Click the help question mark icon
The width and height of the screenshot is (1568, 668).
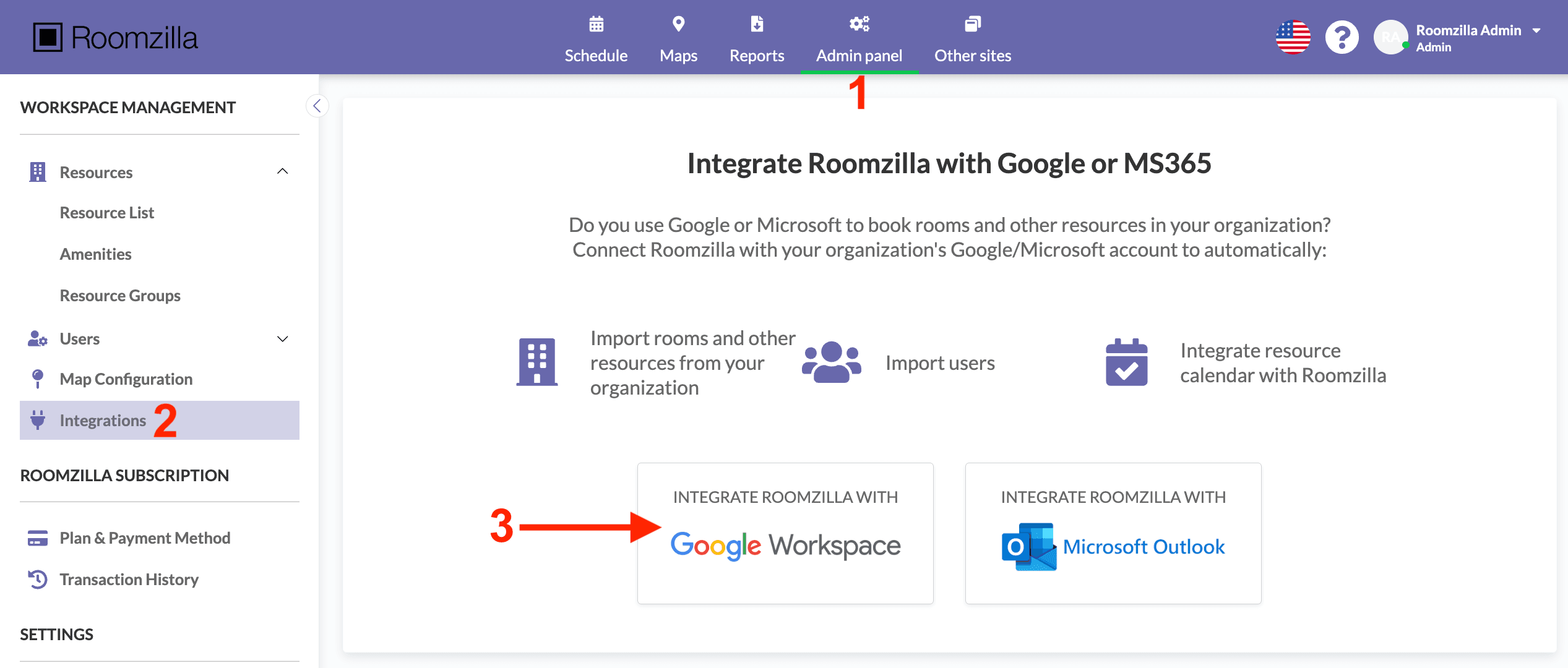[x=1342, y=38]
